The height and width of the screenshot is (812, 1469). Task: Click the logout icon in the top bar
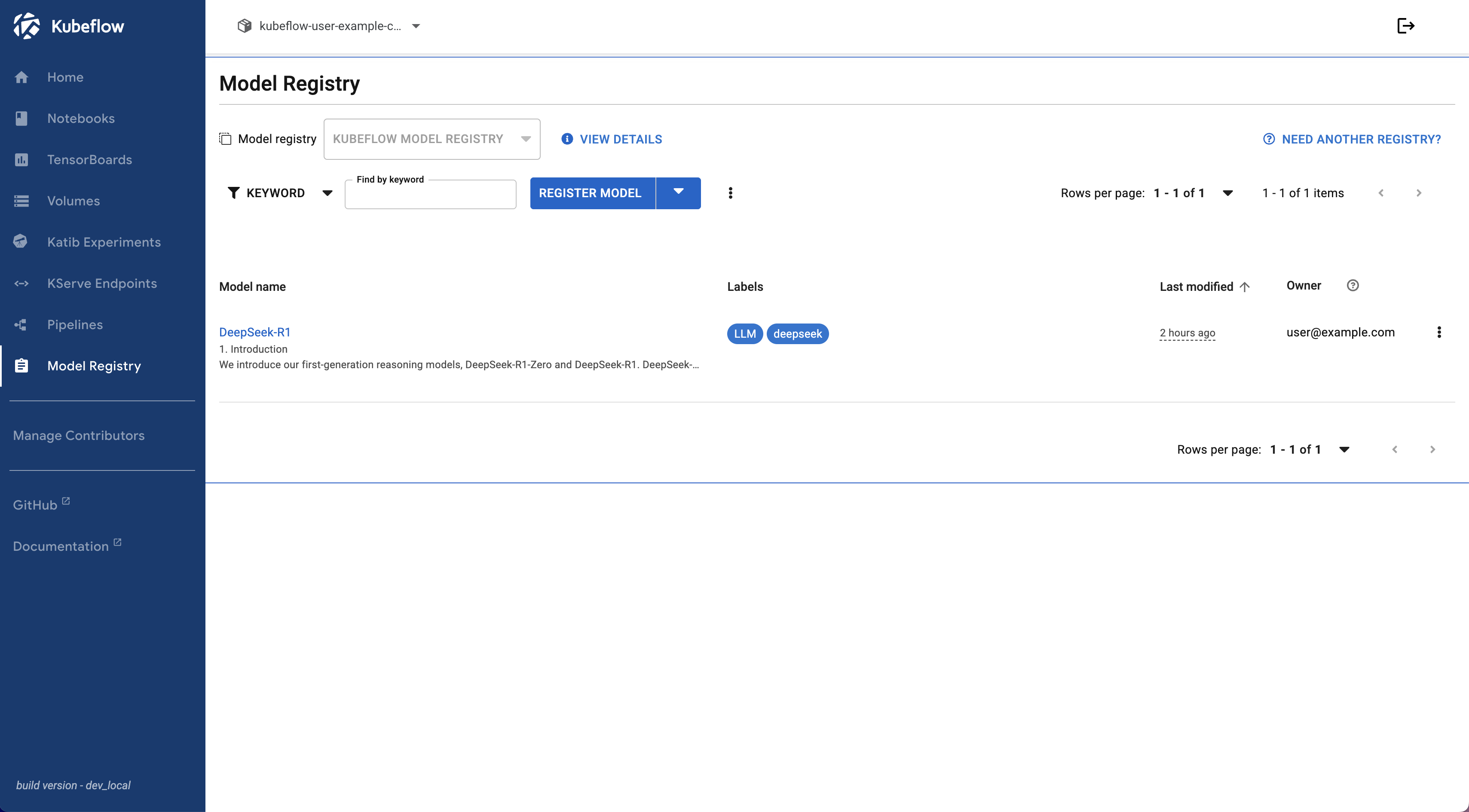[x=1406, y=26]
